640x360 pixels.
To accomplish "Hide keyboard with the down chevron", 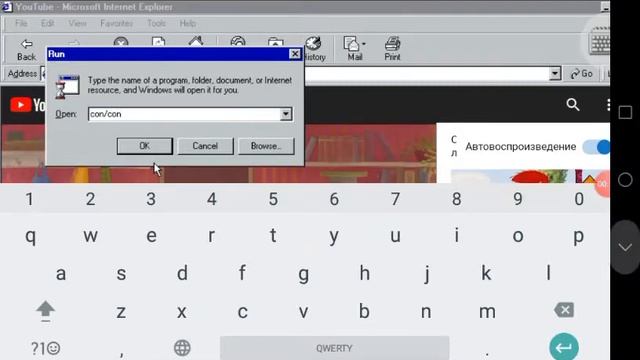I will (x=625, y=247).
